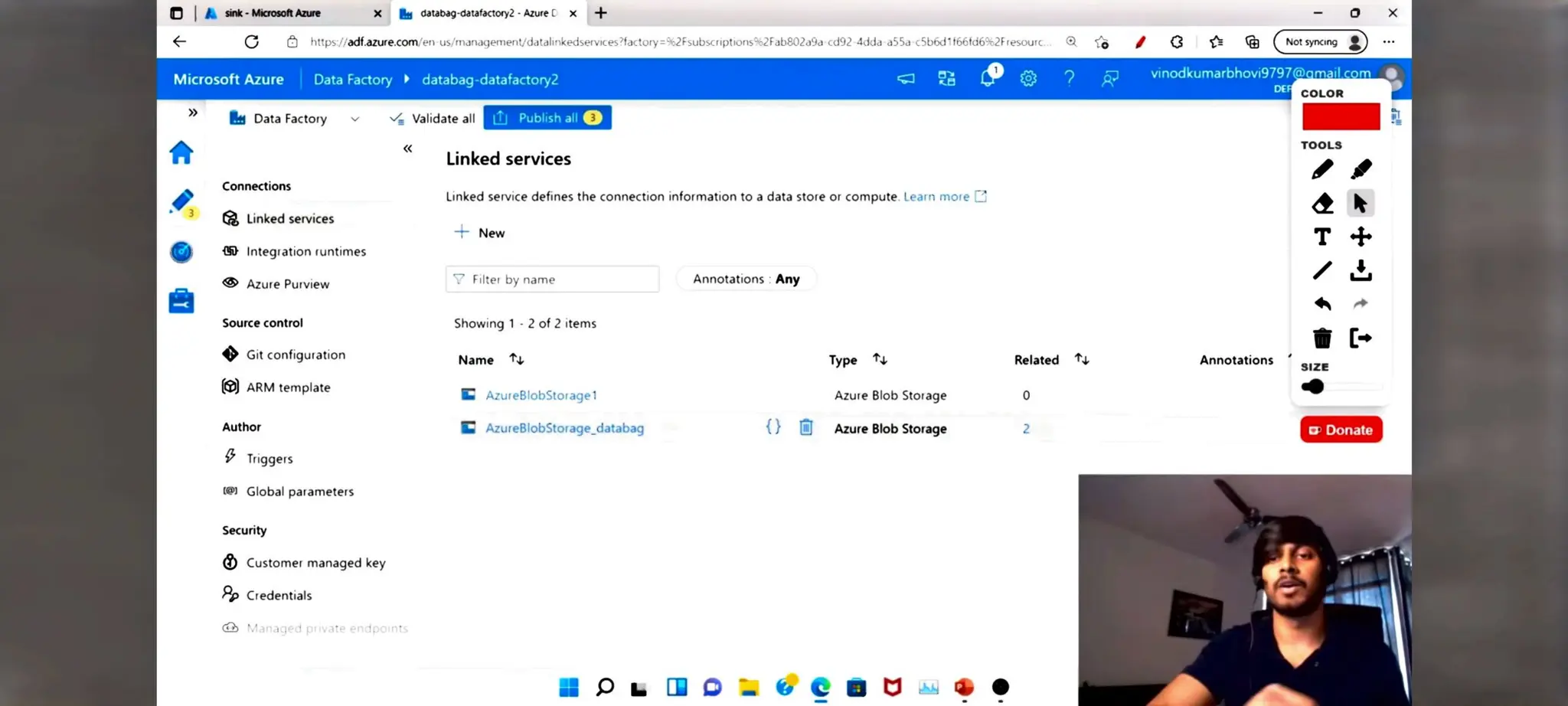Sort by Type column arrows

coord(880,359)
